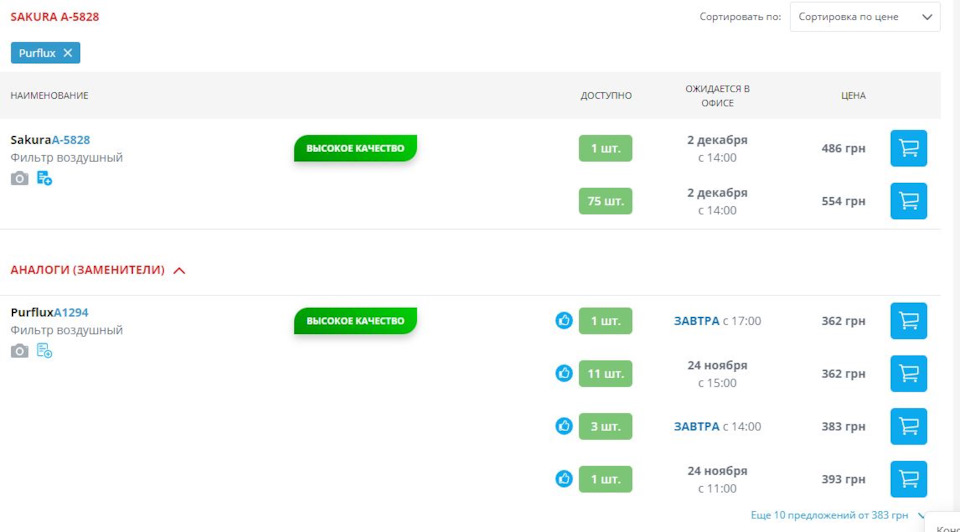960x532 pixels.
Task: Click the 1 шт. badge in 486 грн row
Action: [x=606, y=148]
